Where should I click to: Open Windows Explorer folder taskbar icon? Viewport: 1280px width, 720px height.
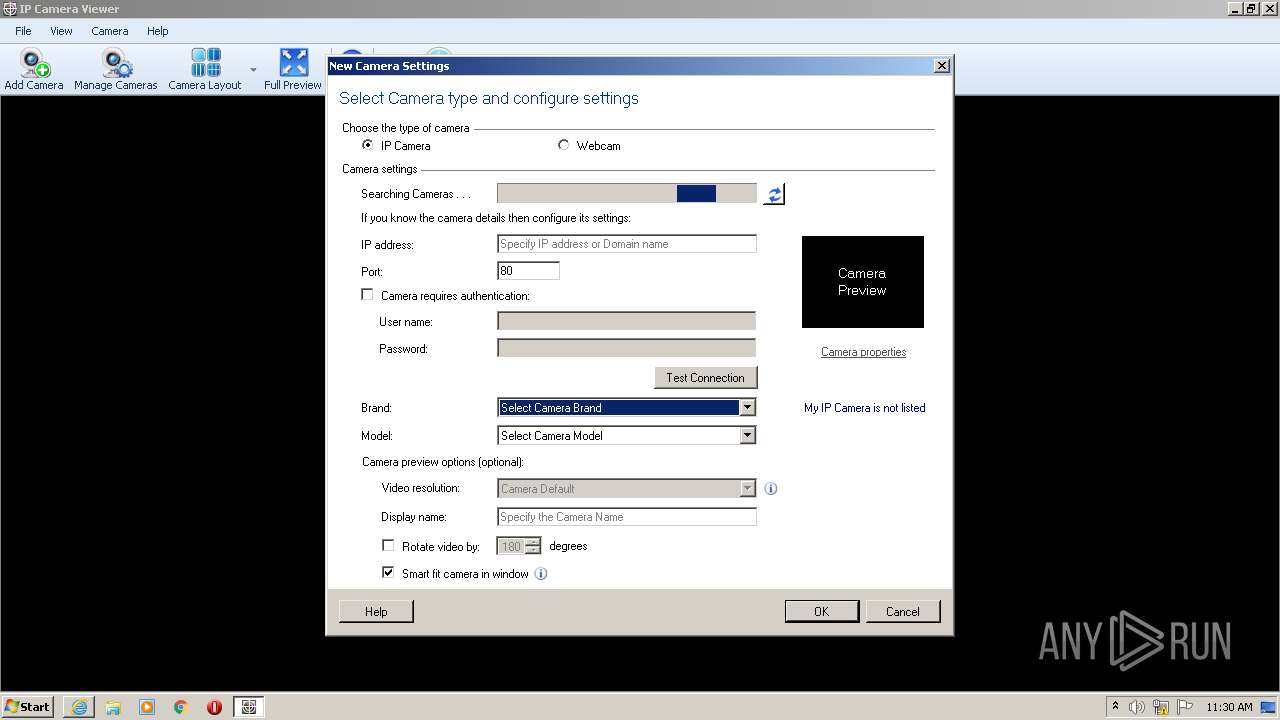[113, 707]
